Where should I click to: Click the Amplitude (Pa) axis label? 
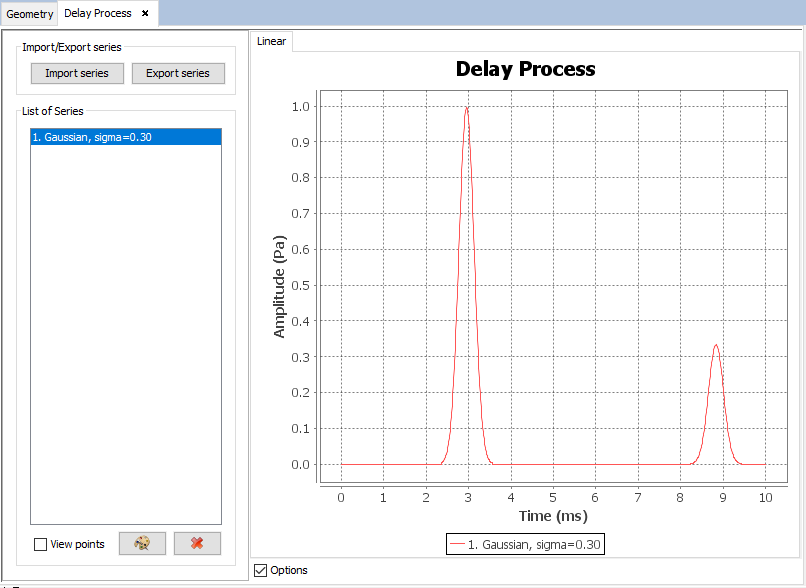click(280, 286)
